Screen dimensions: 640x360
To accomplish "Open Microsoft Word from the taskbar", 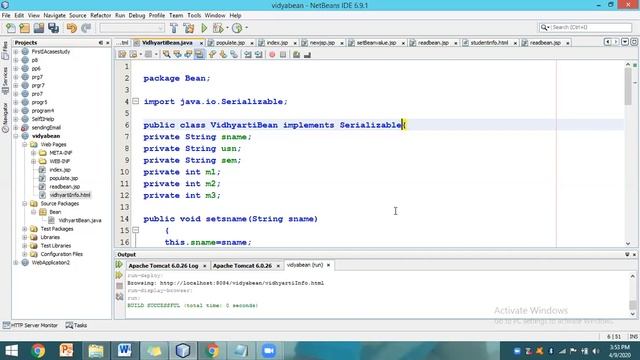I will tap(124, 351).
